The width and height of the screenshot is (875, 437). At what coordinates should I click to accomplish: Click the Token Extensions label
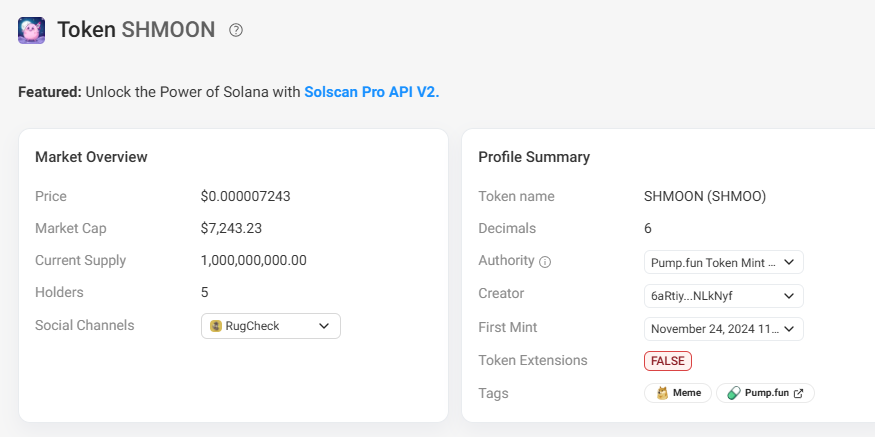click(533, 361)
